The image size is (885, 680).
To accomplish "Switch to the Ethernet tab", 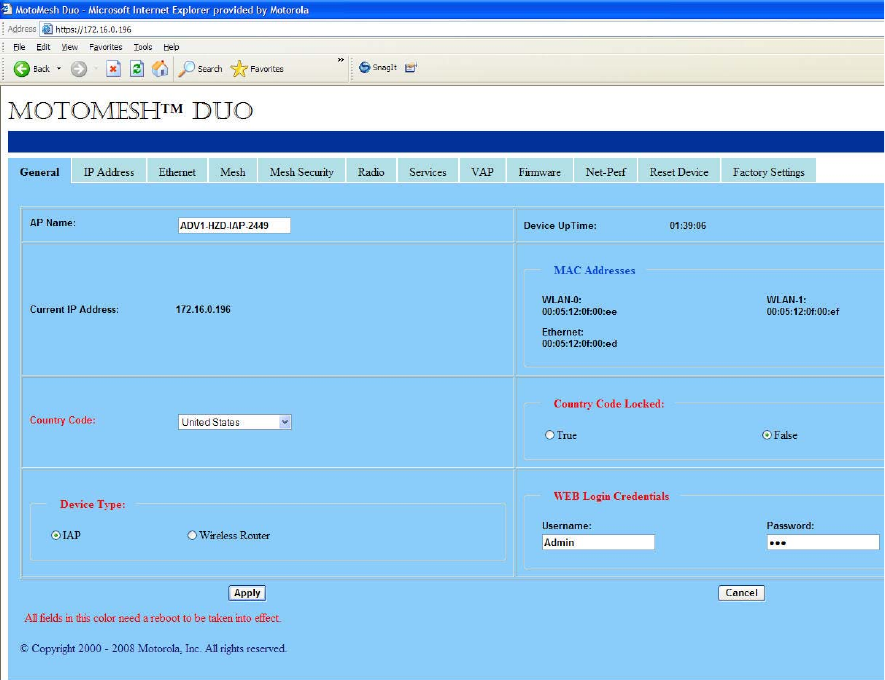I will point(177,172).
